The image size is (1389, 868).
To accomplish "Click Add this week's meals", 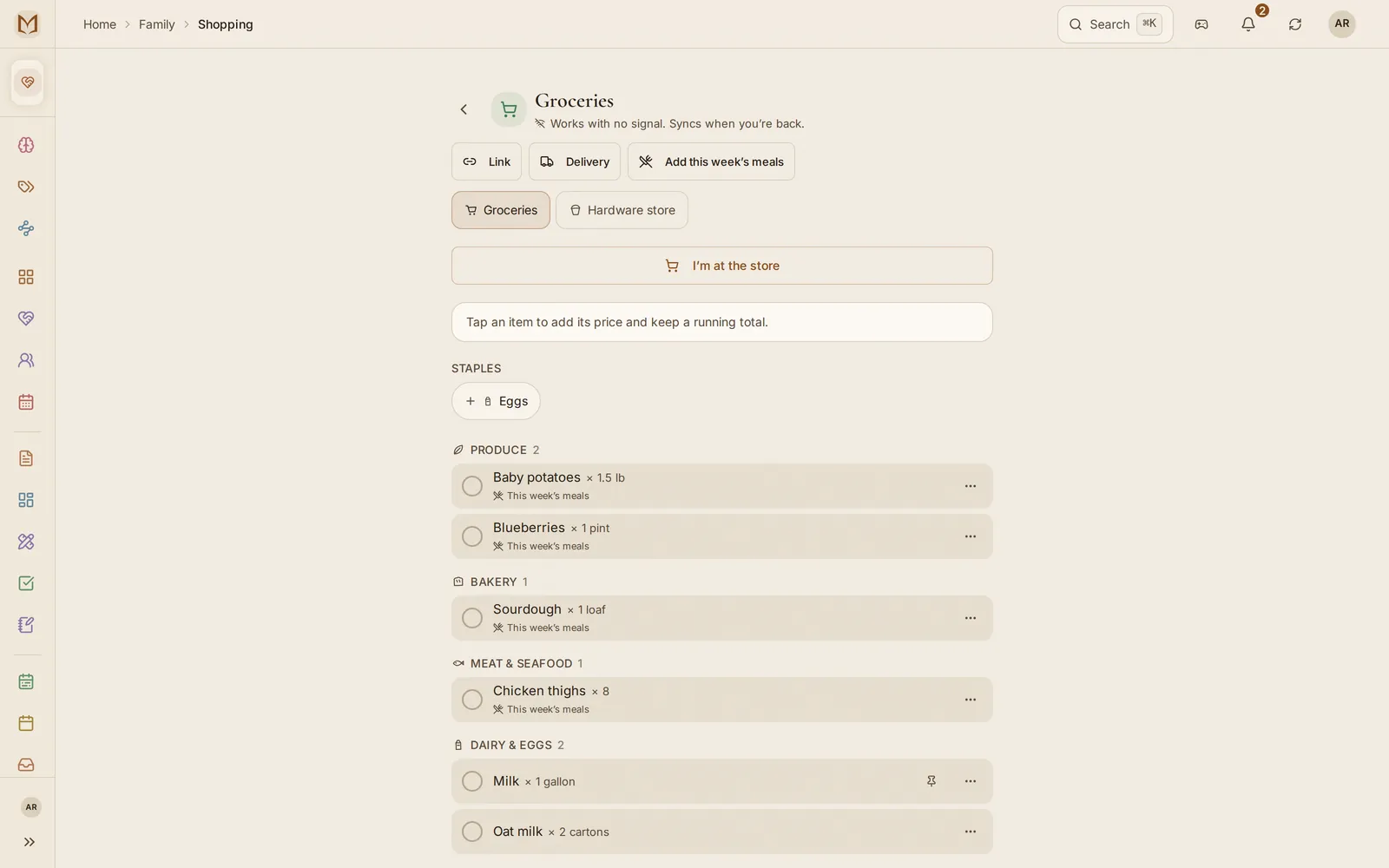I will point(711,161).
